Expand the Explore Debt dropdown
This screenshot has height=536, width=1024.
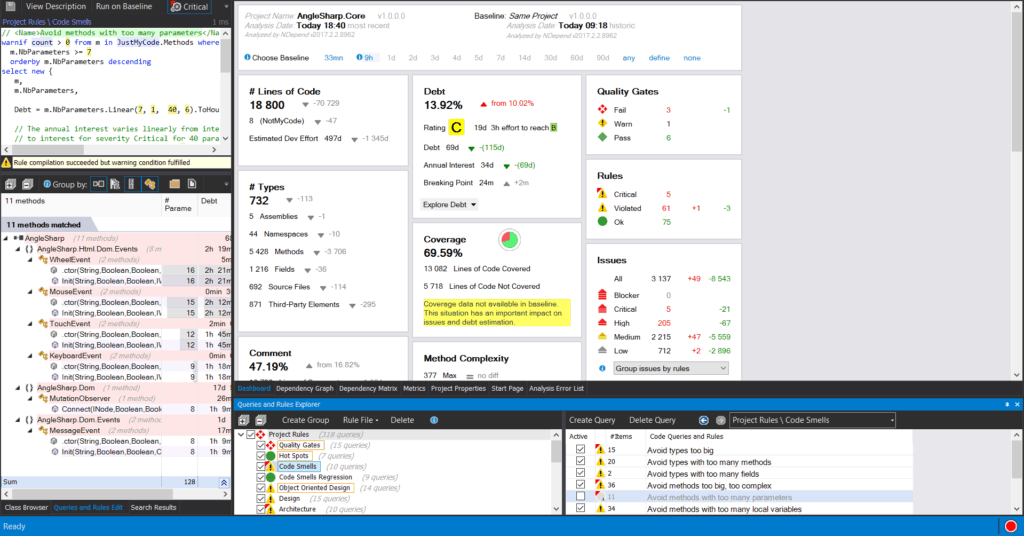point(450,204)
